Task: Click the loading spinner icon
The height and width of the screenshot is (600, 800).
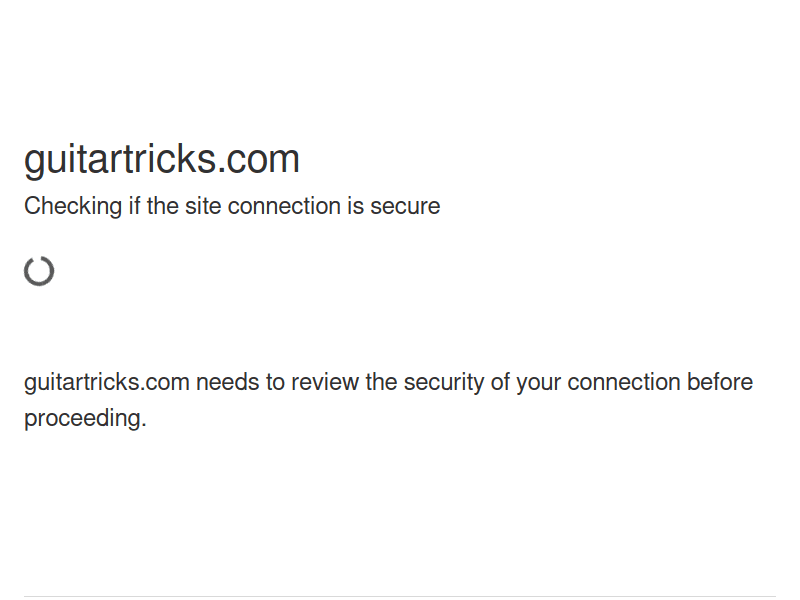Action: coord(39,271)
